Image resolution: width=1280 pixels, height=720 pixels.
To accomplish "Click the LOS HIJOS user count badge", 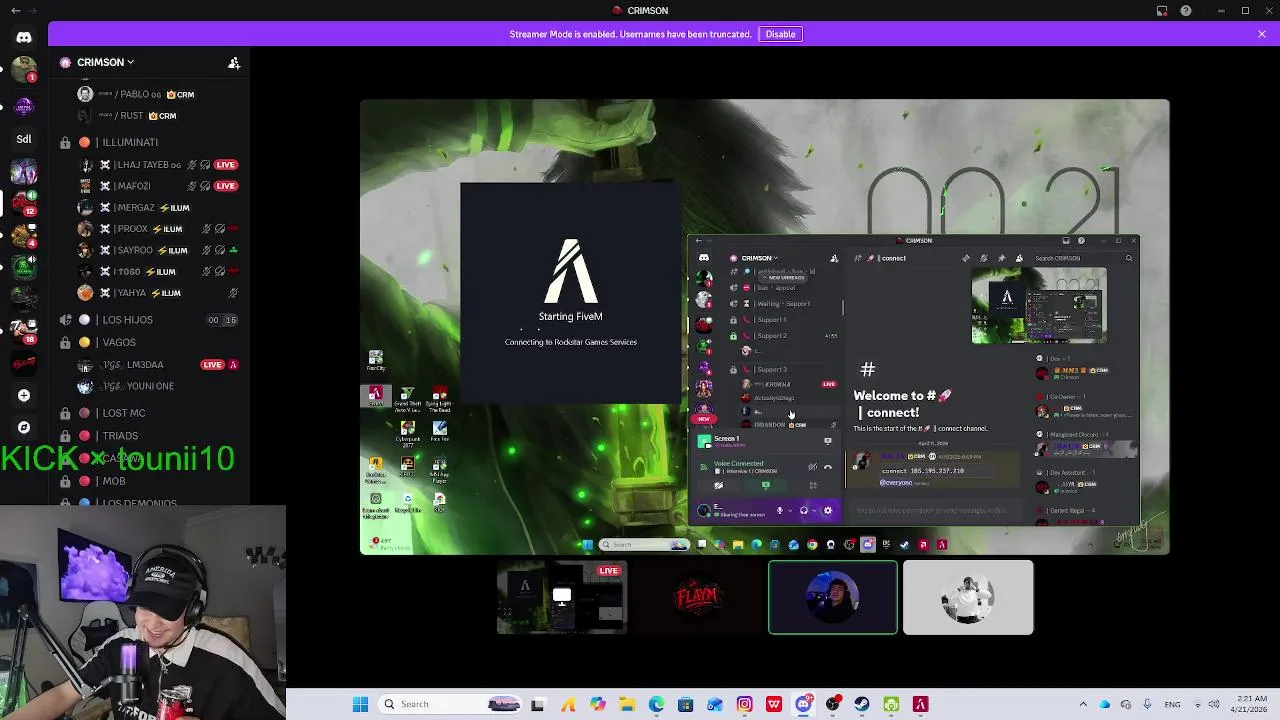I will [222, 320].
